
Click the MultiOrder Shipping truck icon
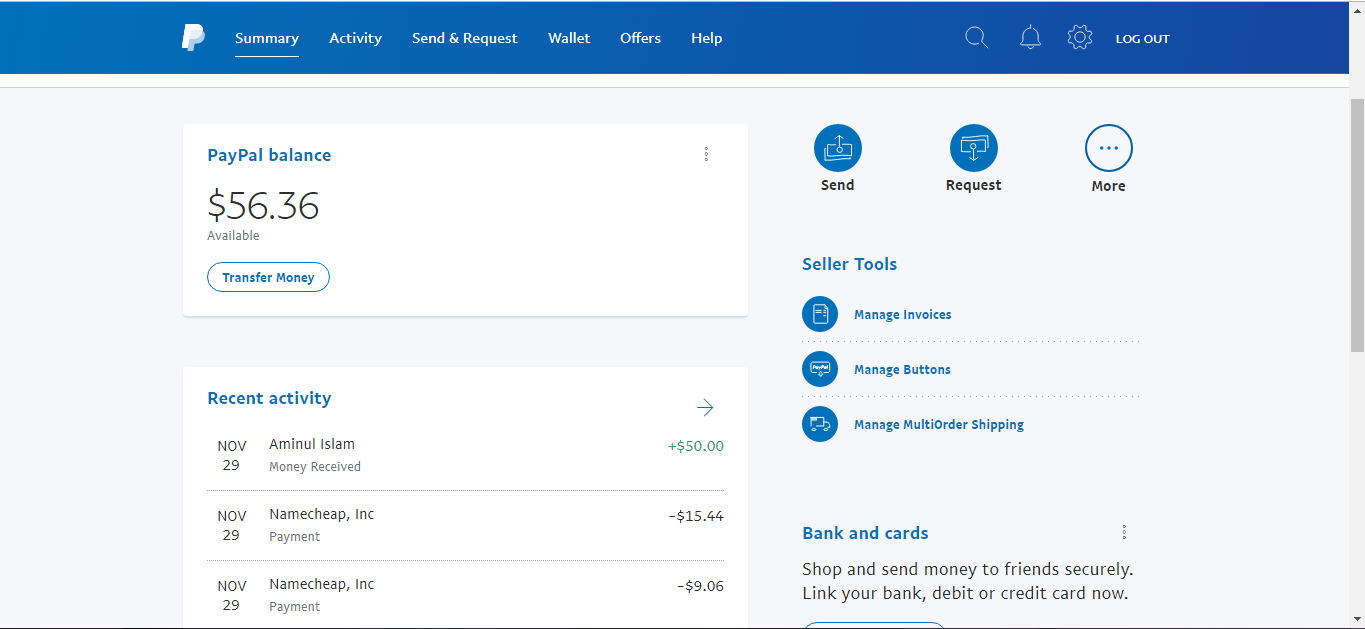click(820, 424)
